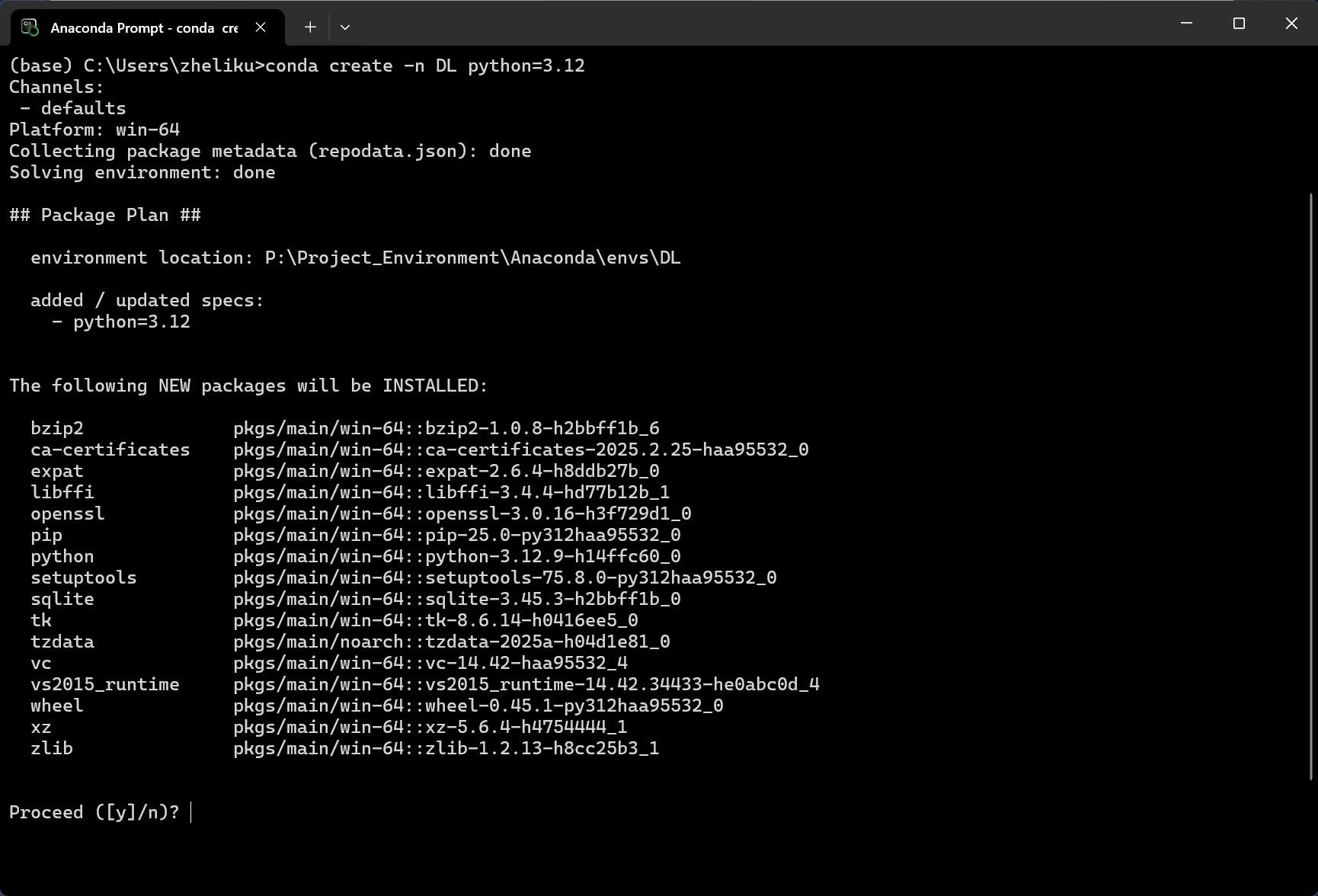Viewport: 1318px width, 896px height.
Task: Click openssl-3.0.16-h3f729d1_0 build string
Action: [558, 514]
